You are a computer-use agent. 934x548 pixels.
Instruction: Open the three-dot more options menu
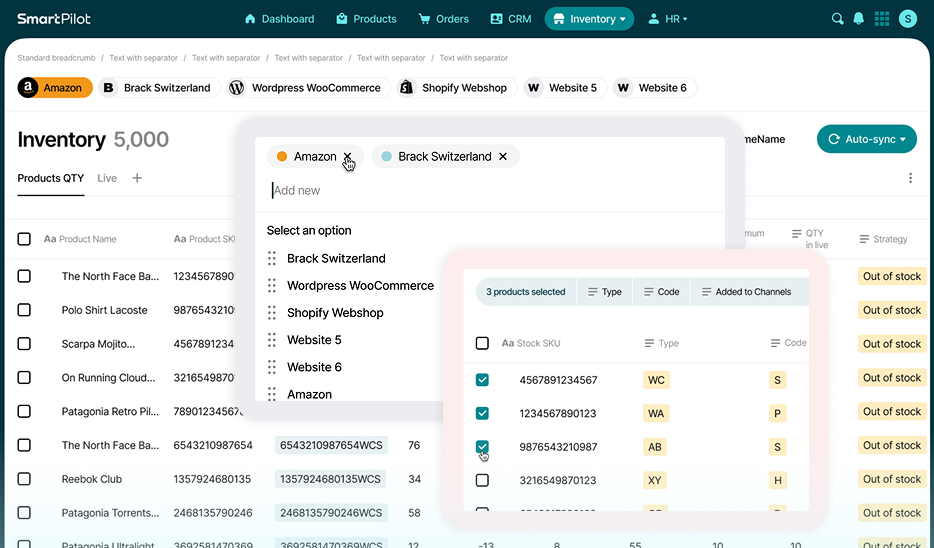click(910, 178)
